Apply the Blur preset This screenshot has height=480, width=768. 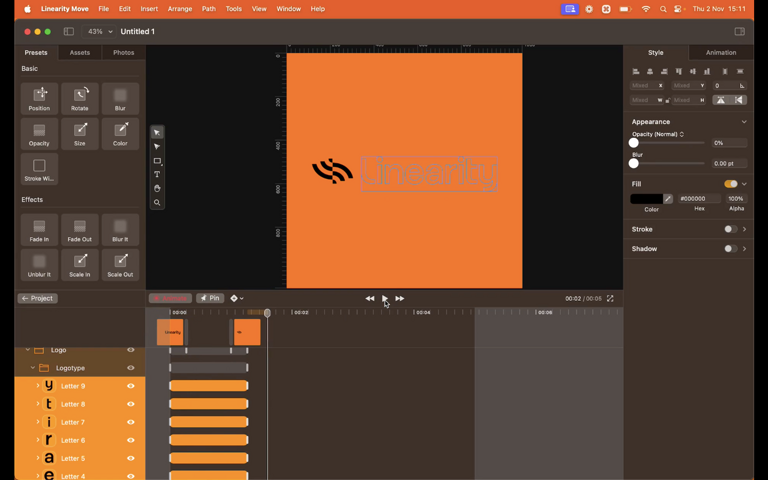[120, 98]
